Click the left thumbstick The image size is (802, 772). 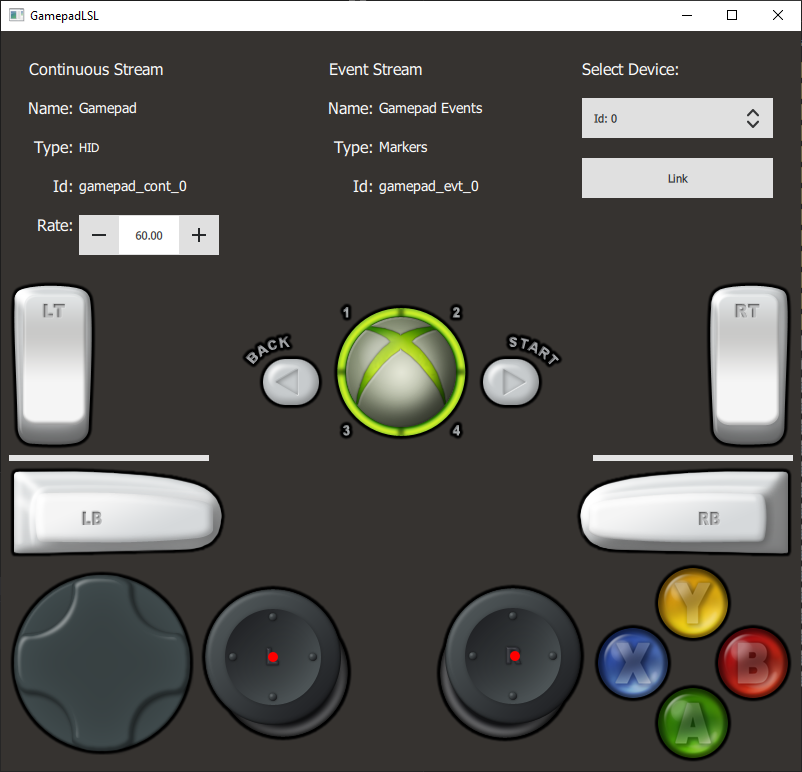pos(276,662)
